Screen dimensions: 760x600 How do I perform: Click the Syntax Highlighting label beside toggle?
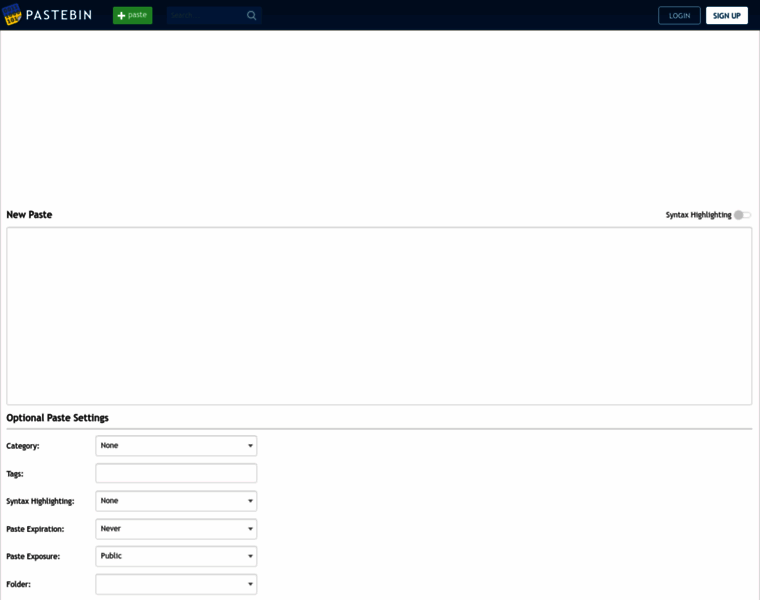[698, 215]
